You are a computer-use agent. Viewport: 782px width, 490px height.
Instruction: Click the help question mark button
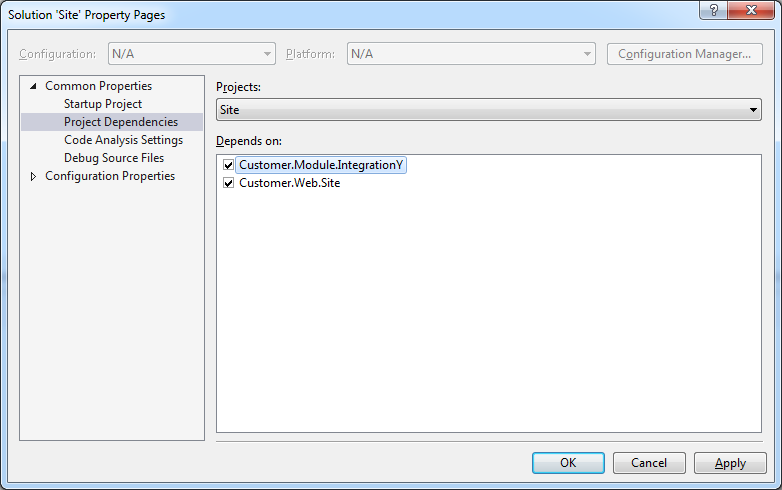(x=712, y=10)
